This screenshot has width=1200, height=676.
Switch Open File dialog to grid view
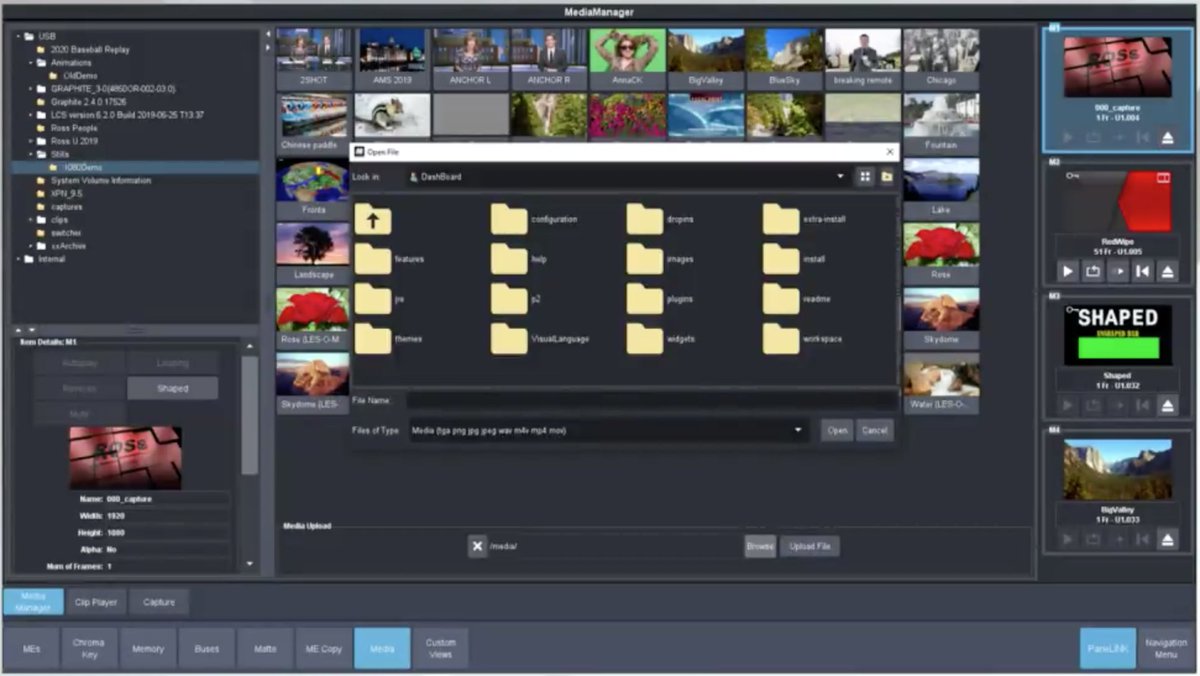click(864, 174)
